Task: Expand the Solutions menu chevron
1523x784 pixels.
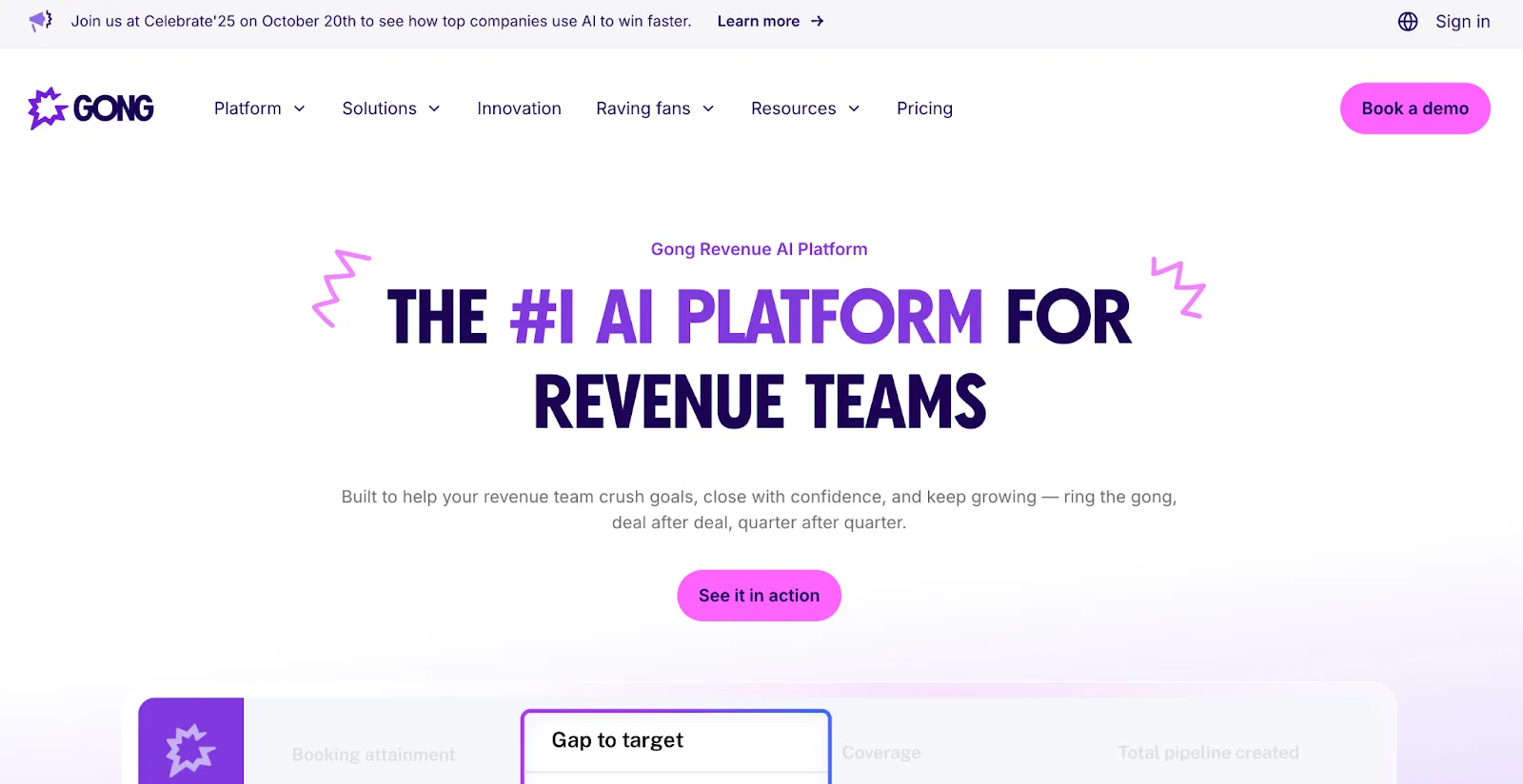Action: tap(434, 108)
